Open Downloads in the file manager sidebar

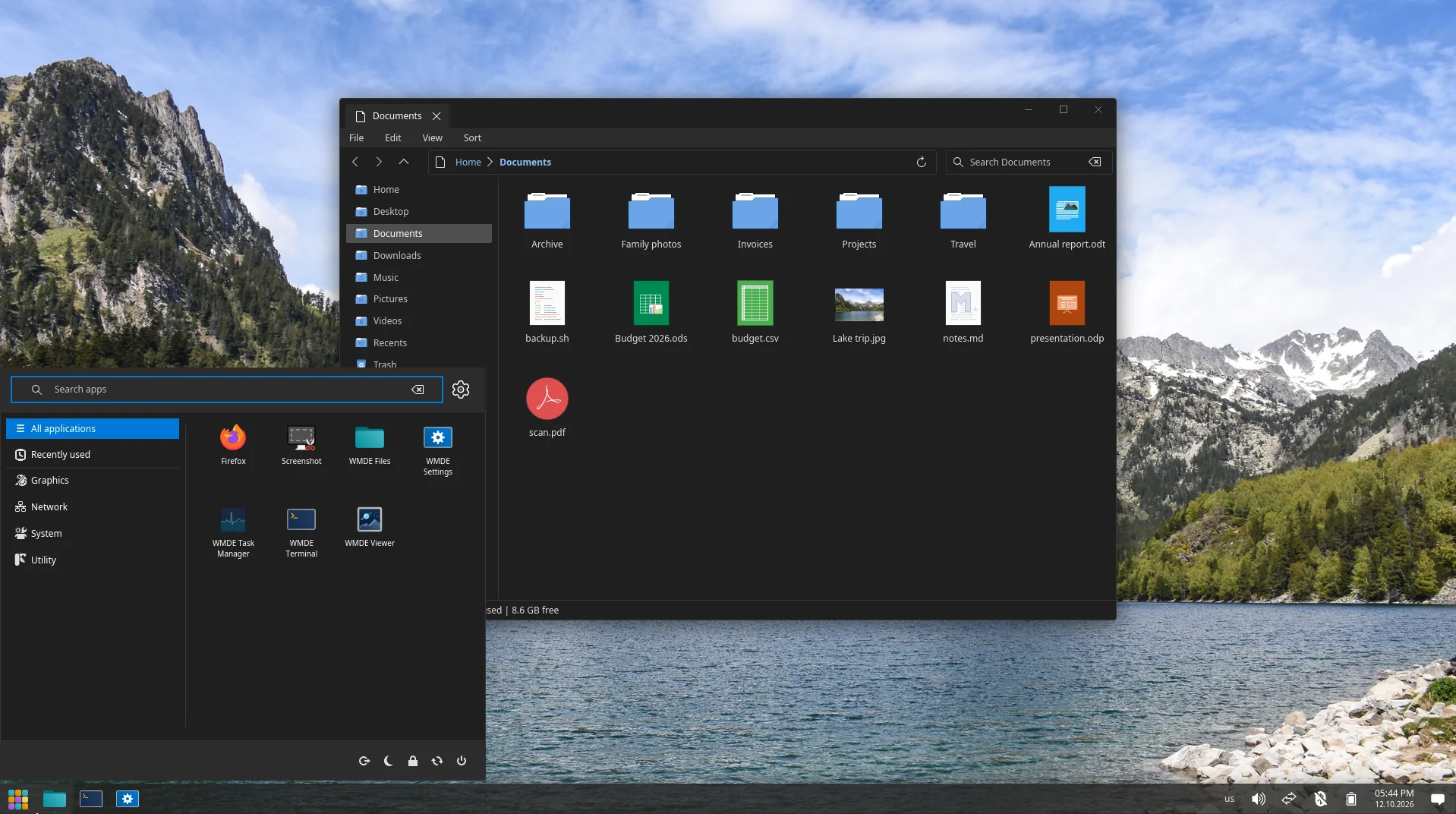[x=419, y=255]
